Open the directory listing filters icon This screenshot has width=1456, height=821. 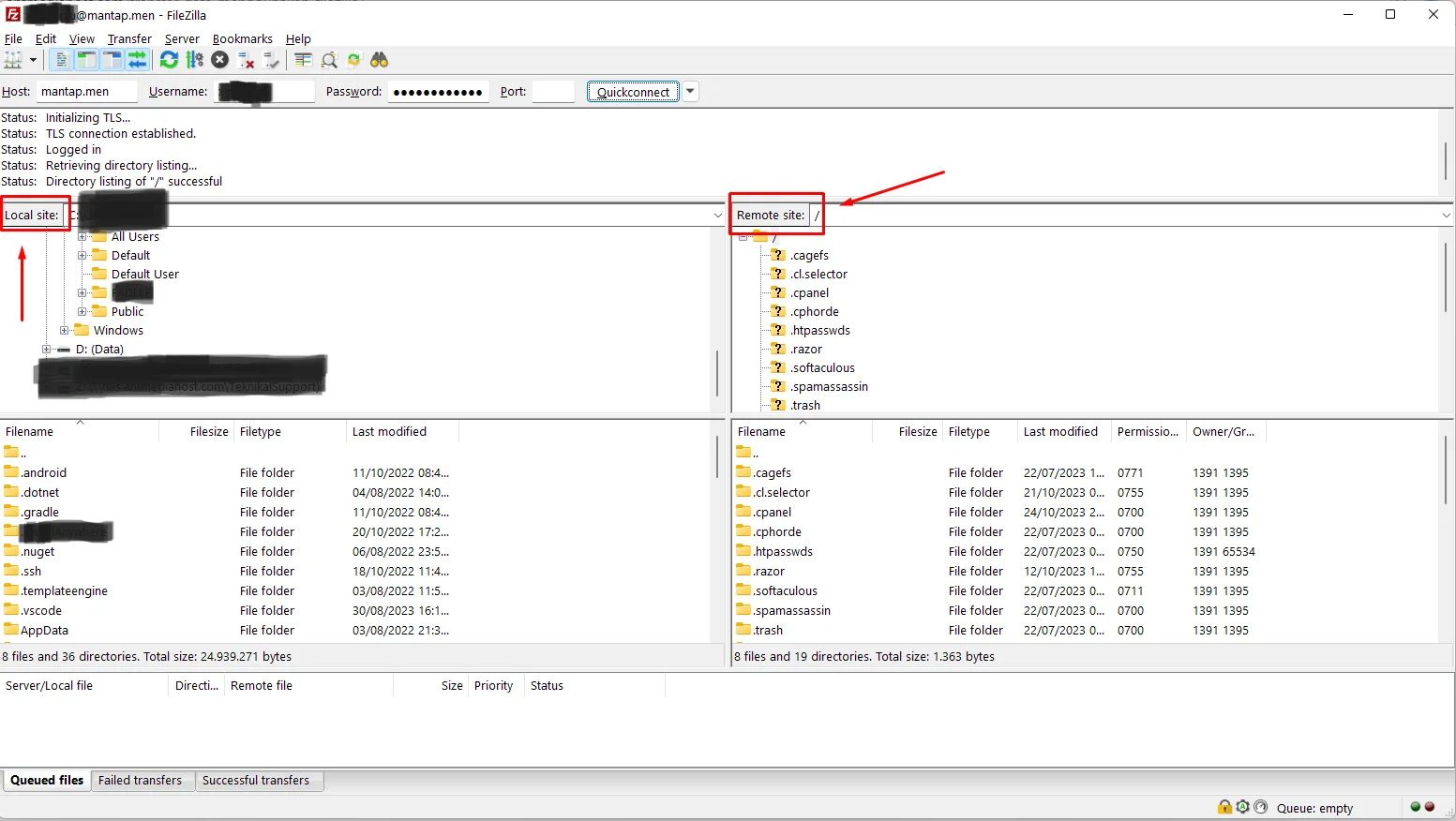(x=303, y=60)
